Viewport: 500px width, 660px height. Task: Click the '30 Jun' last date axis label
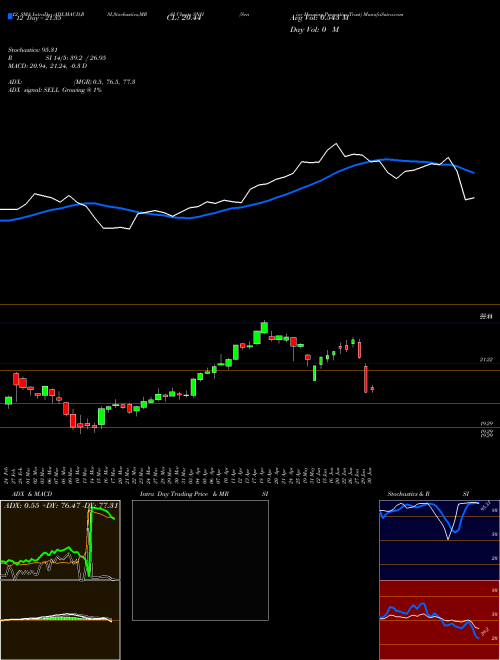tap(372, 475)
